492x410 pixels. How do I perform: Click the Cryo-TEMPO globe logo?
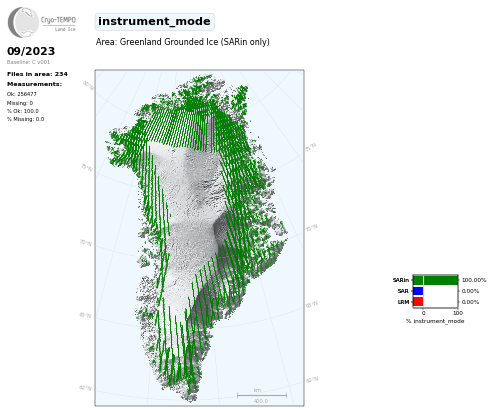coord(23,22)
